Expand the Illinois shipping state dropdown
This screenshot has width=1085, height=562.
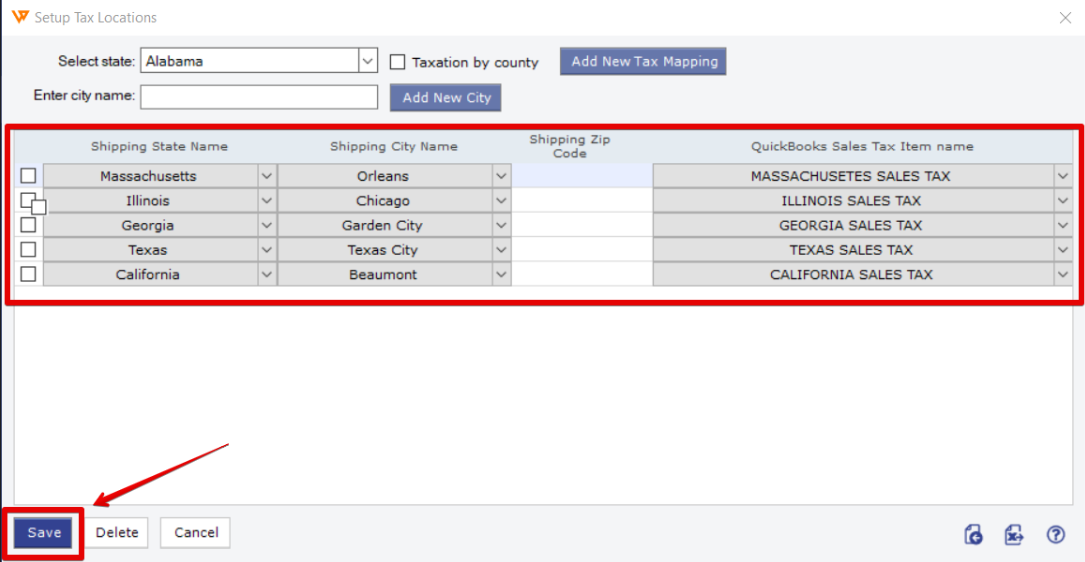tap(267, 201)
